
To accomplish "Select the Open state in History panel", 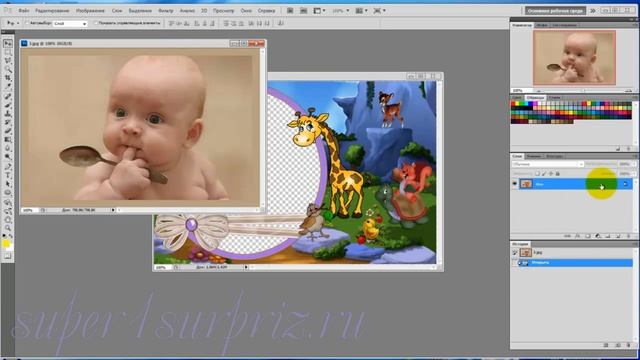I will pyautogui.click(x=571, y=263).
